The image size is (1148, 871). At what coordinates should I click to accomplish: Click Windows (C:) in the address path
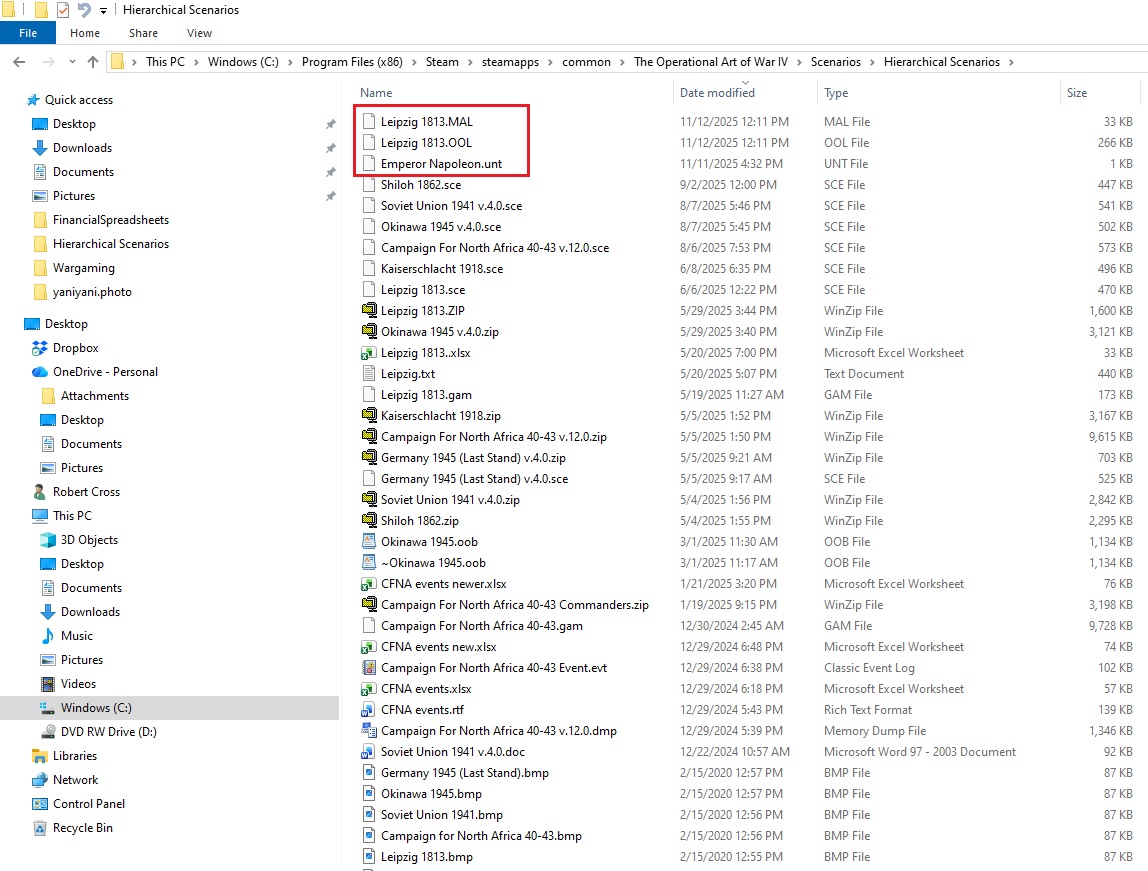(243, 62)
